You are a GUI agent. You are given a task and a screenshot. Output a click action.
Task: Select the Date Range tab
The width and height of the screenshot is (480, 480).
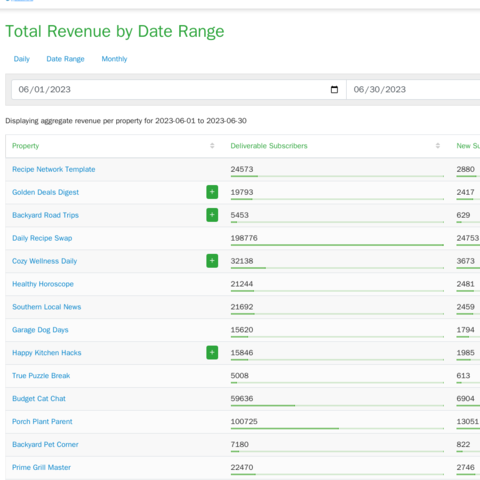65,59
